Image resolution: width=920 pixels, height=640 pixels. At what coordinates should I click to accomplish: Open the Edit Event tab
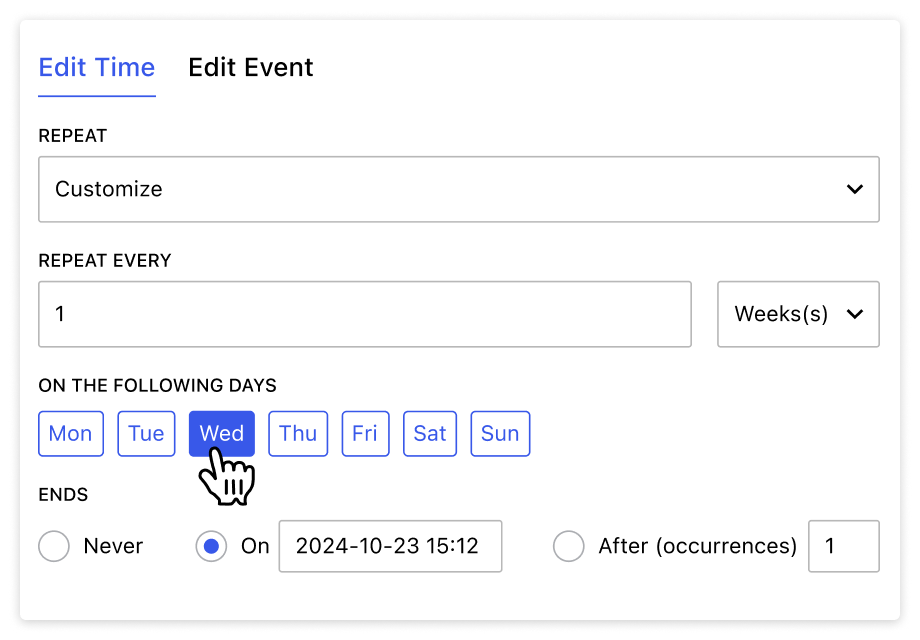pyautogui.click(x=250, y=68)
